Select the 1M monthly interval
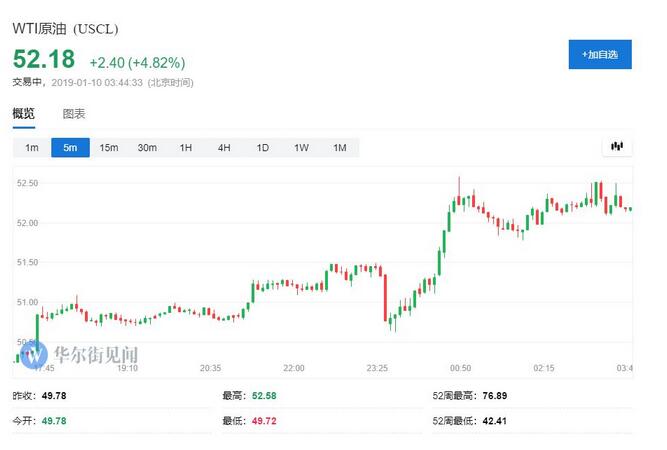The width and height of the screenshot is (667, 450). 340,148
